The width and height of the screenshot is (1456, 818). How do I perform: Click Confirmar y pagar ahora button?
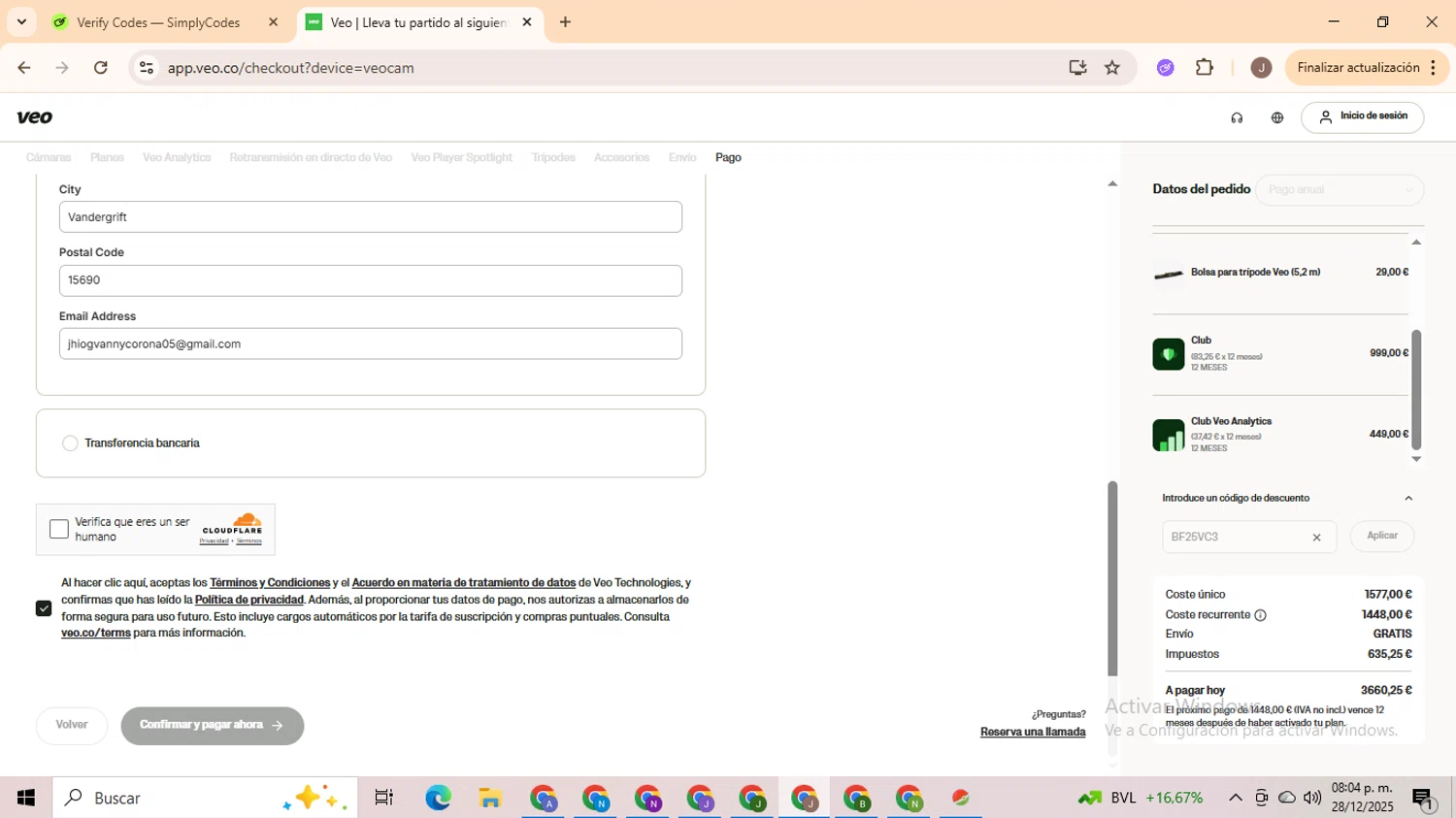point(212,726)
